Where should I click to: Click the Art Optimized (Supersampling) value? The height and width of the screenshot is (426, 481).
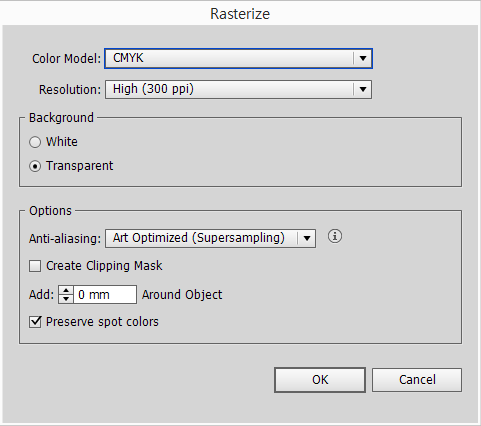199,238
